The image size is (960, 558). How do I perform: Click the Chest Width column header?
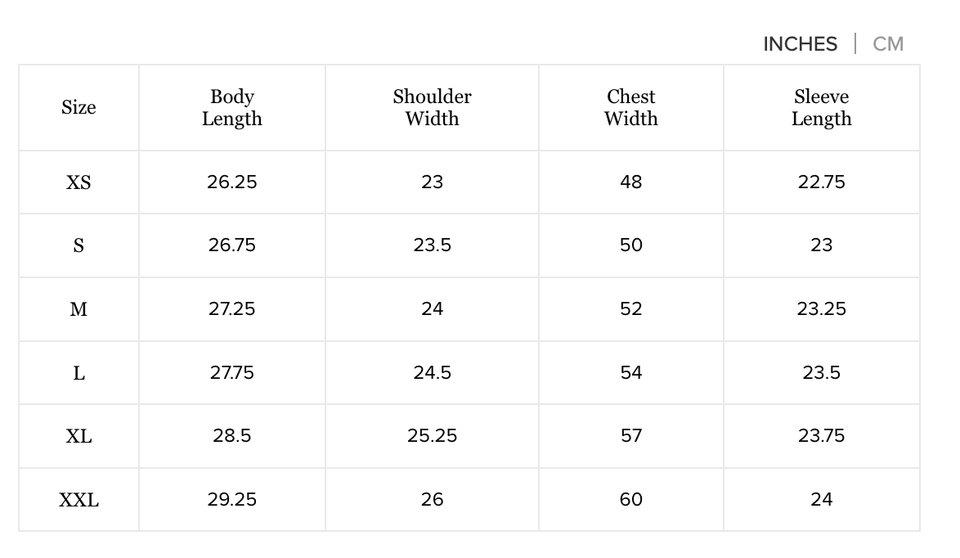click(x=631, y=108)
